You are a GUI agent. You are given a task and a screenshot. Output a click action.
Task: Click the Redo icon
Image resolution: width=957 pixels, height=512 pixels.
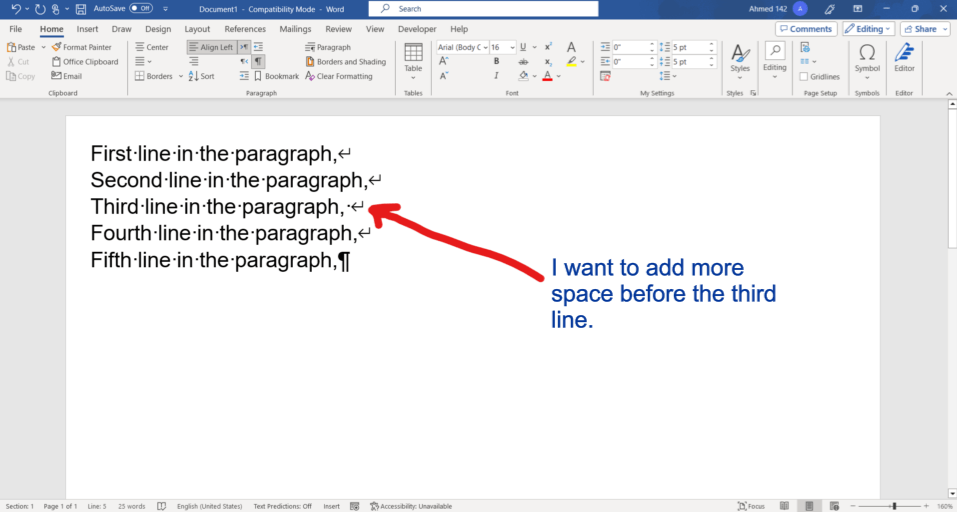(x=40, y=9)
